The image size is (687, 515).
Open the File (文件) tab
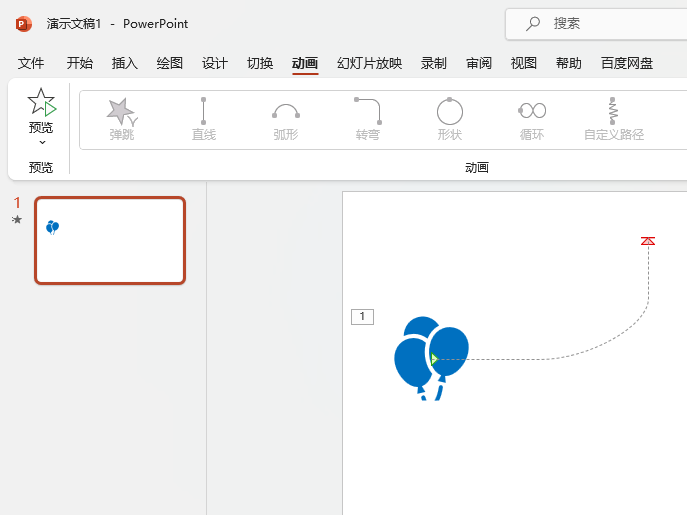pos(31,63)
